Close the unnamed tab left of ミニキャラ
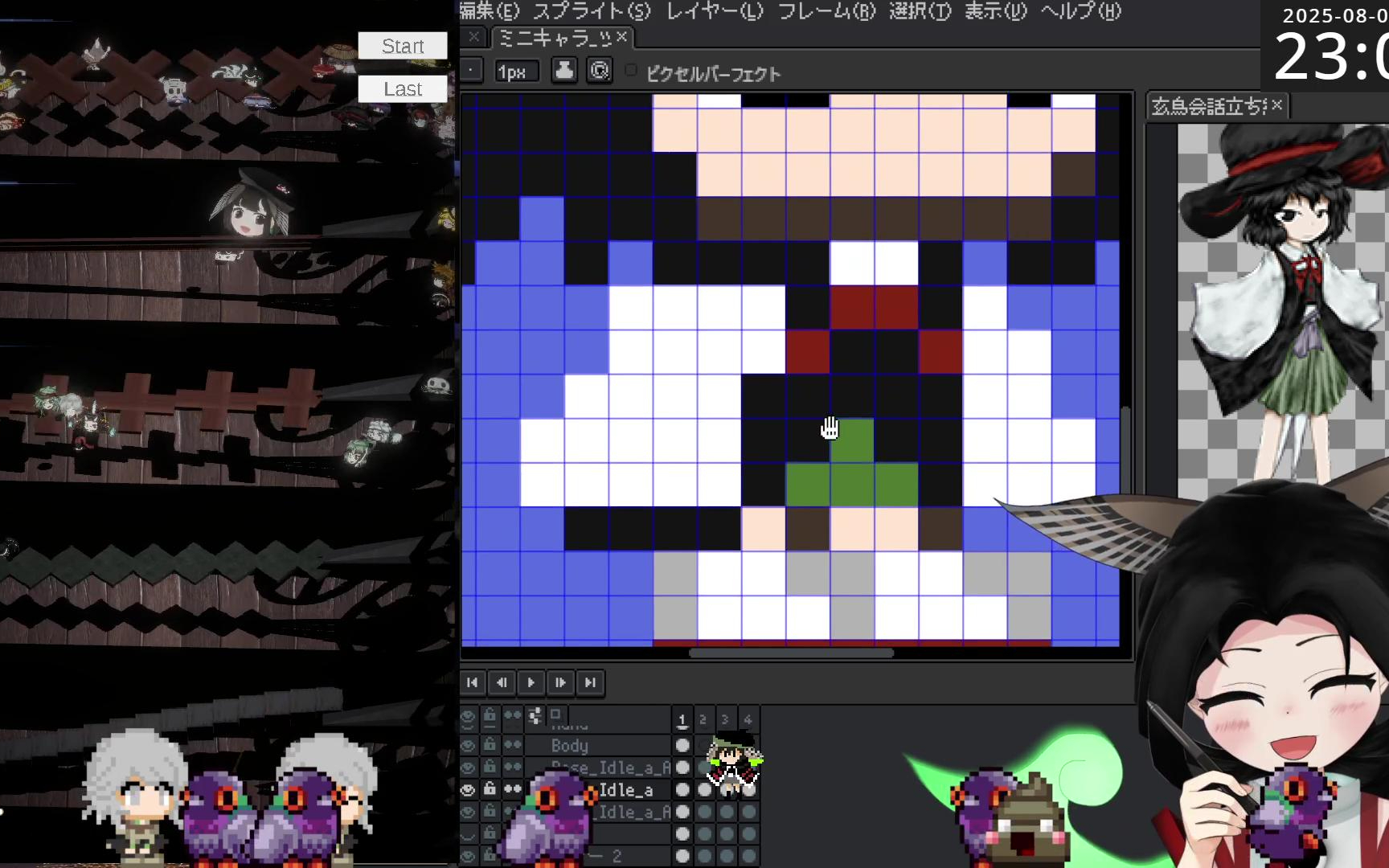The width and height of the screenshot is (1389, 868). [474, 36]
